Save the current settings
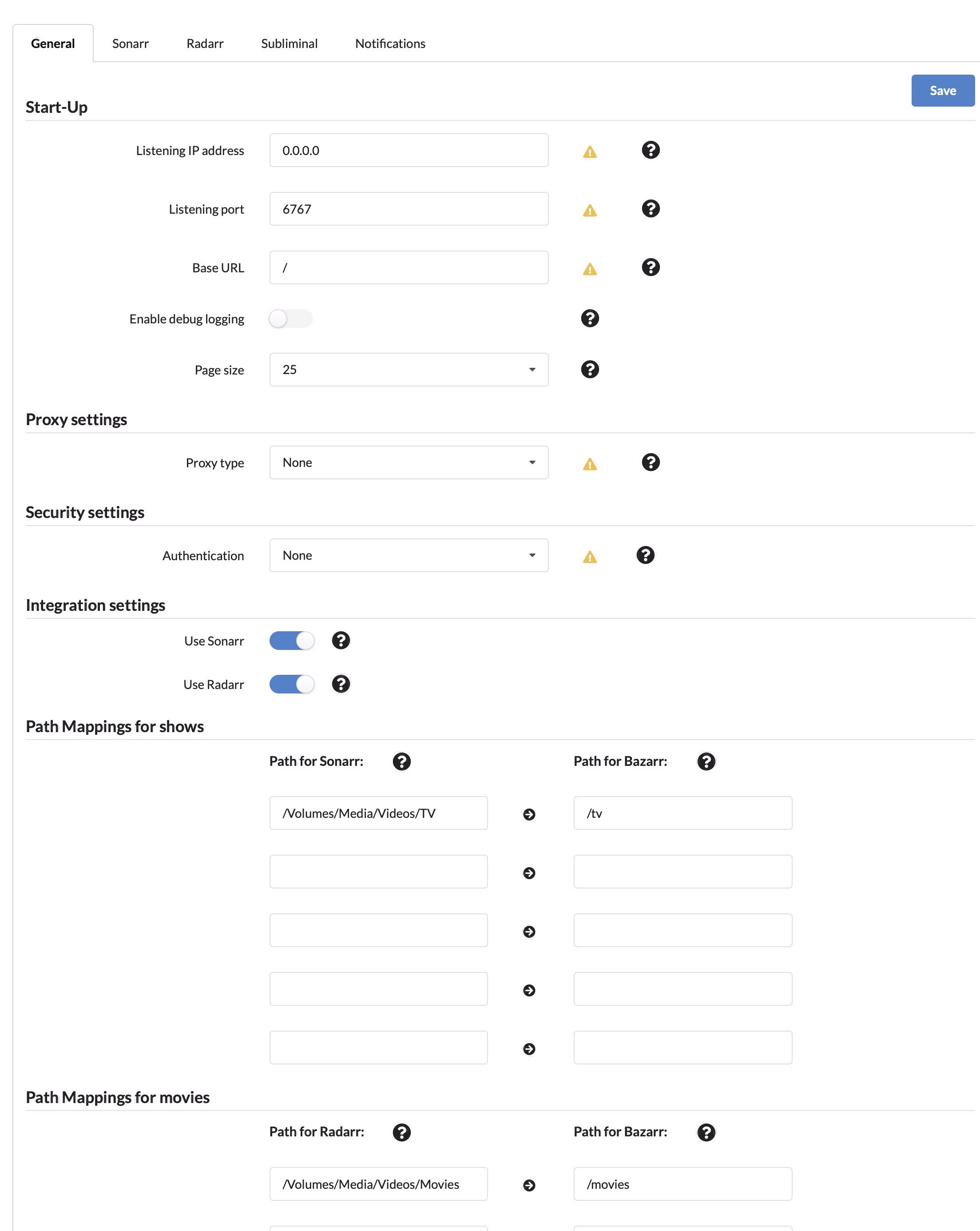 943,90
